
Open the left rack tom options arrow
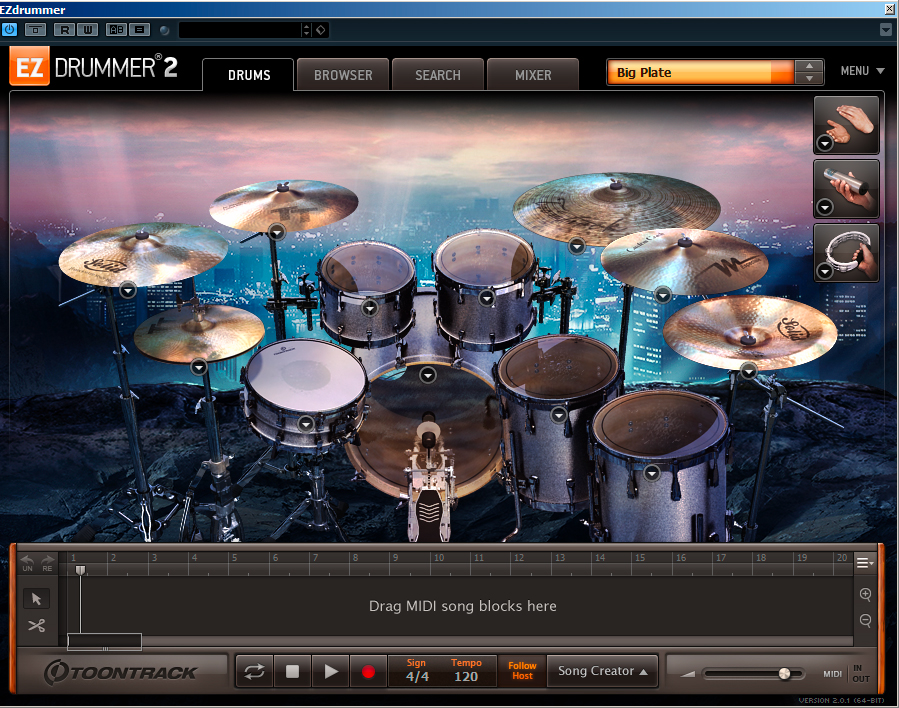[x=370, y=308]
